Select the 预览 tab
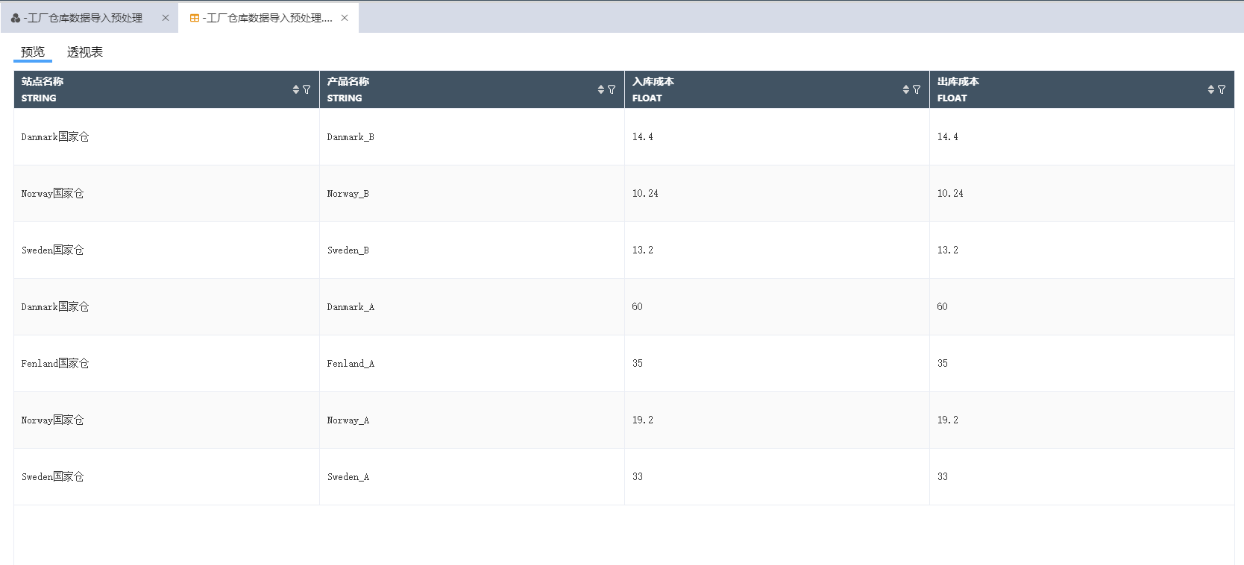Viewport: 1244px width, 565px height. (33, 52)
